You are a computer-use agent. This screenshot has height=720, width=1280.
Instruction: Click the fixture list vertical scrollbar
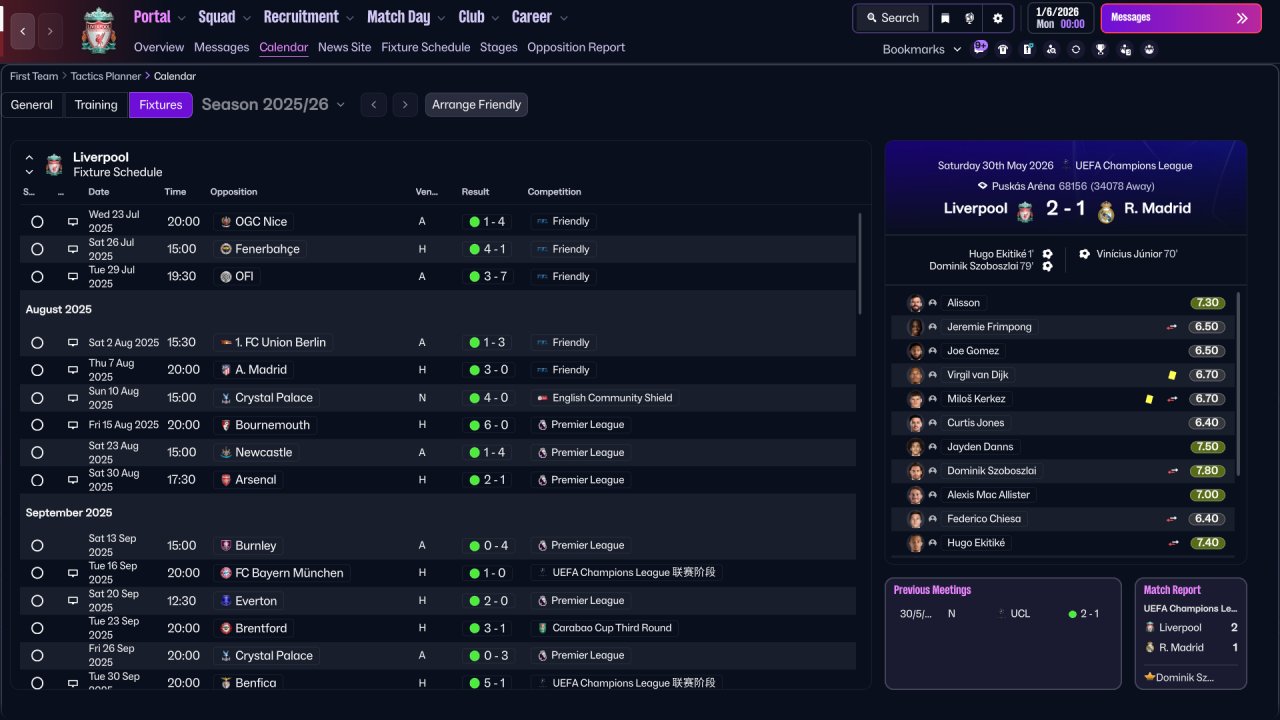click(x=859, y=263)
